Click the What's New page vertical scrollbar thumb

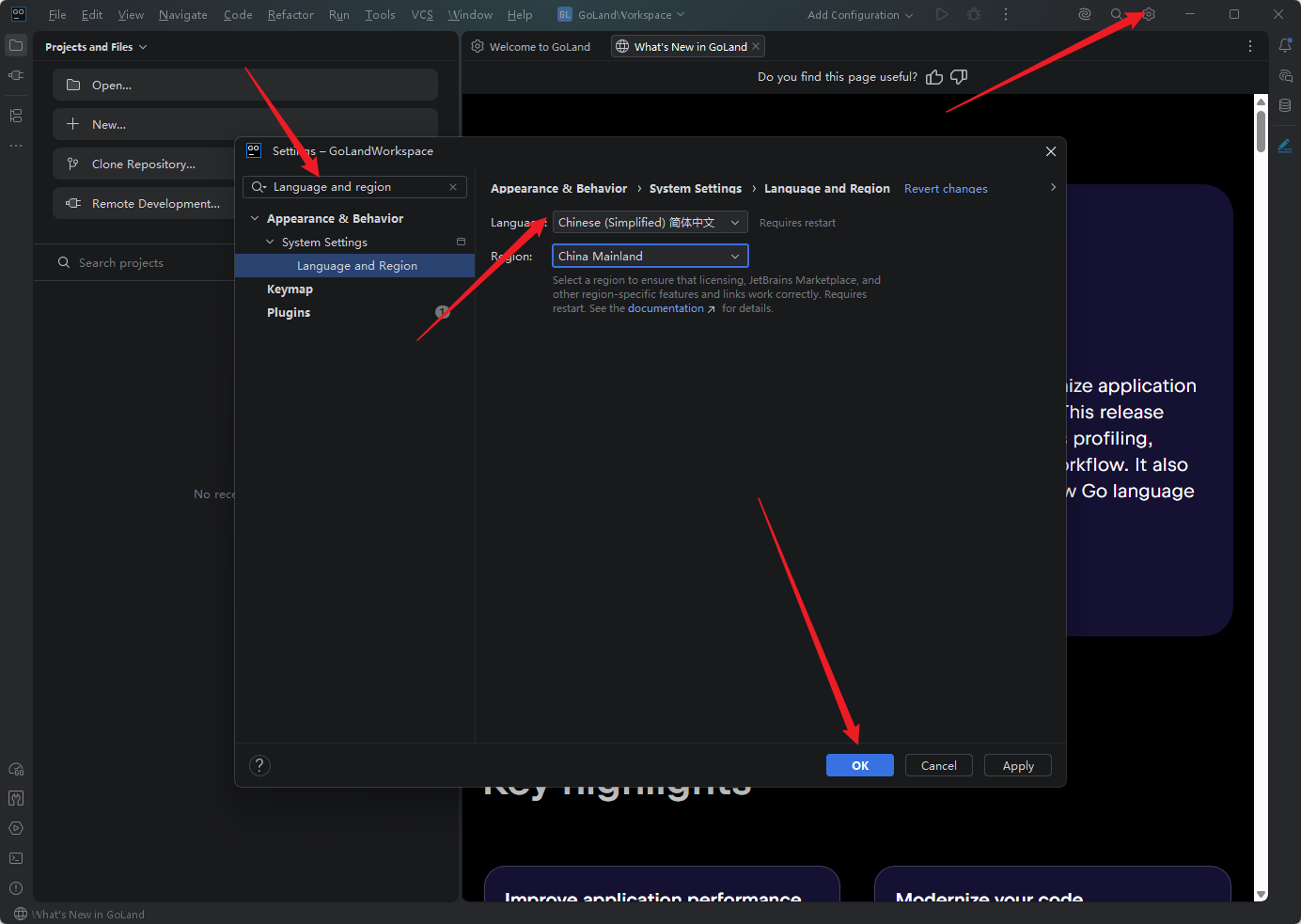[1261, 131]
